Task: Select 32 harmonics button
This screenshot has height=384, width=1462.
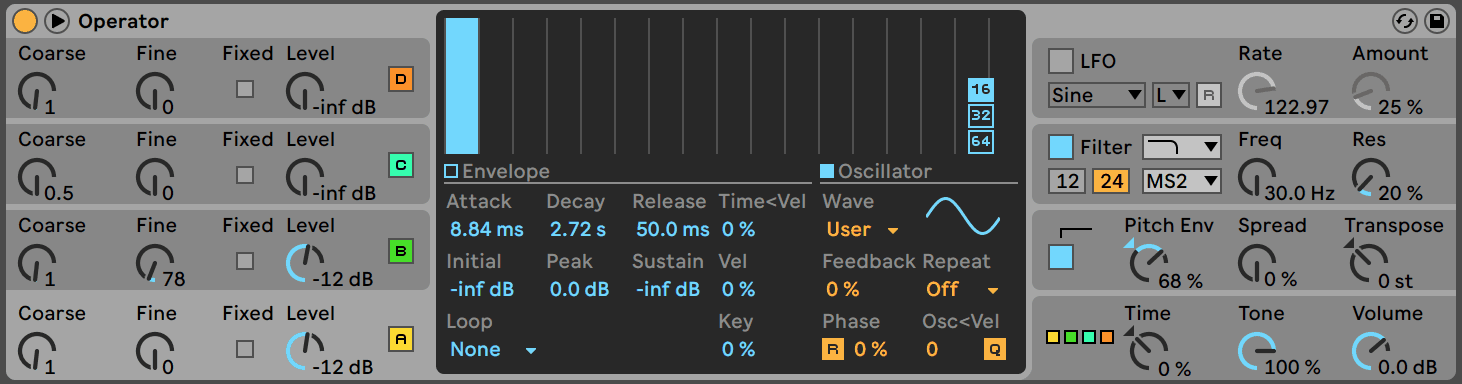Action: coord(980,116)
